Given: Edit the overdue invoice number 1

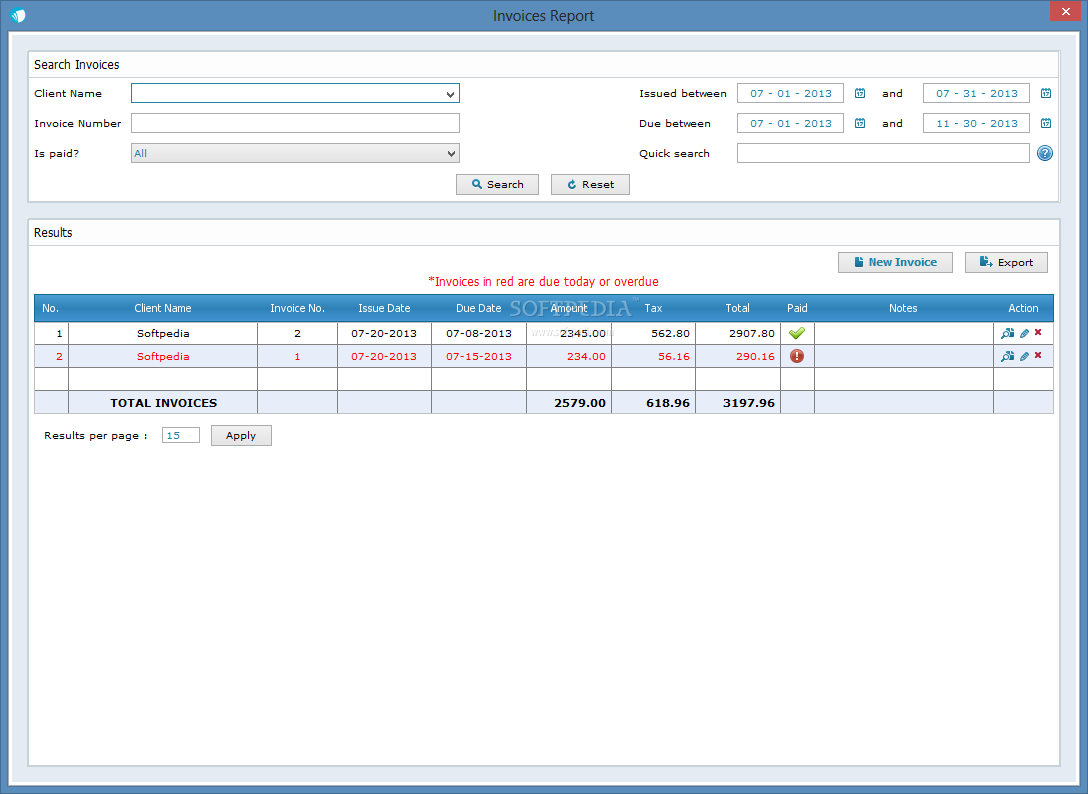Looking at the screenshot, I should (x=1024, y=356).
